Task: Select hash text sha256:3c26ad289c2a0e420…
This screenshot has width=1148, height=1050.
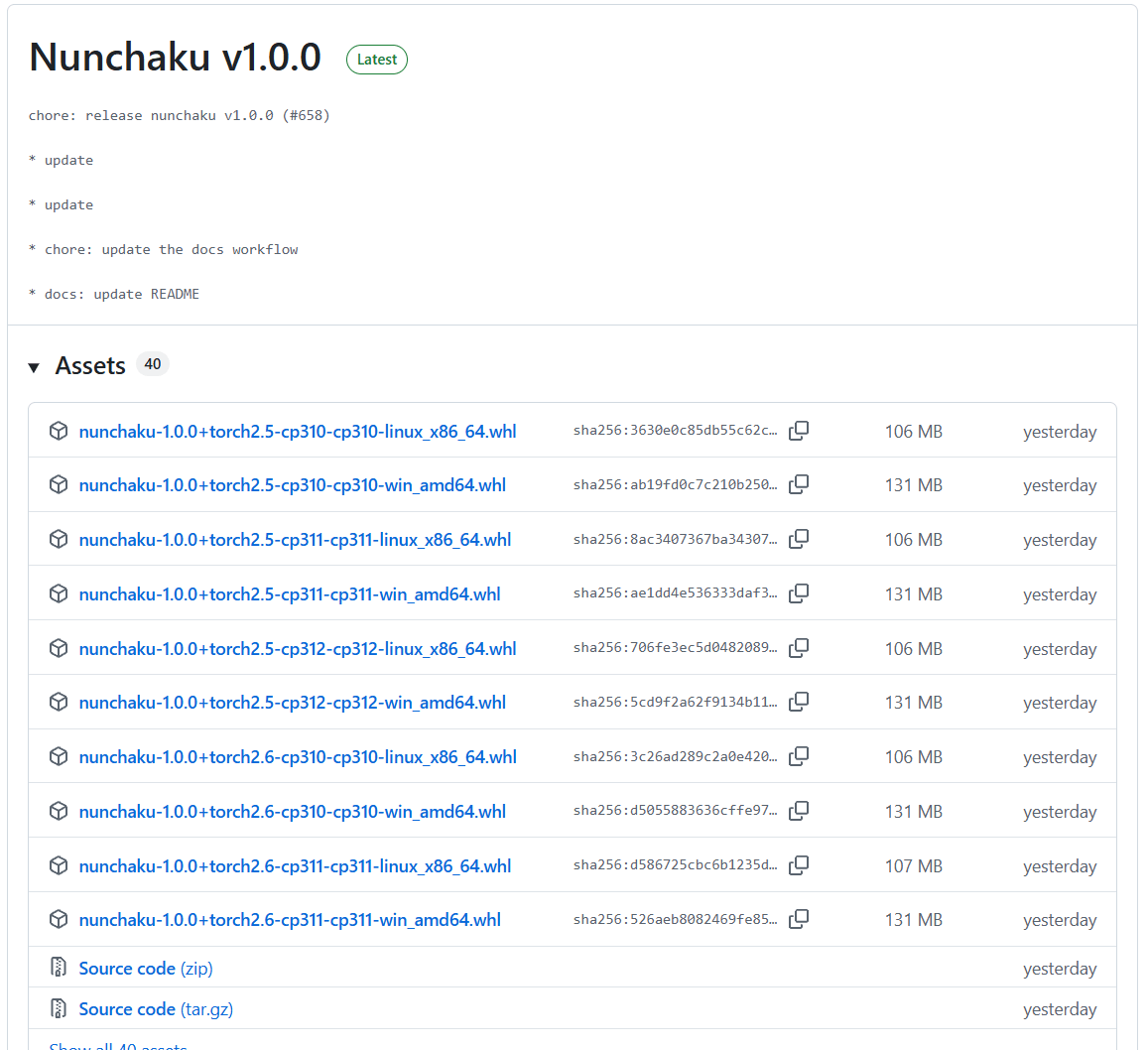Action: [675, 756]
